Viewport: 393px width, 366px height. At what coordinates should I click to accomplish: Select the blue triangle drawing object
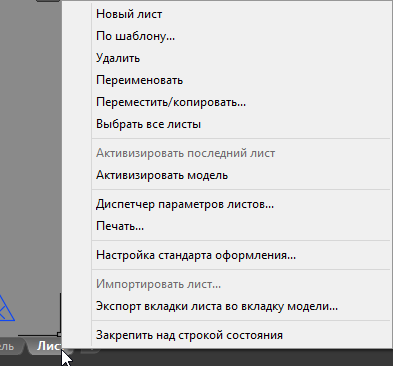(x=6, y=308)
